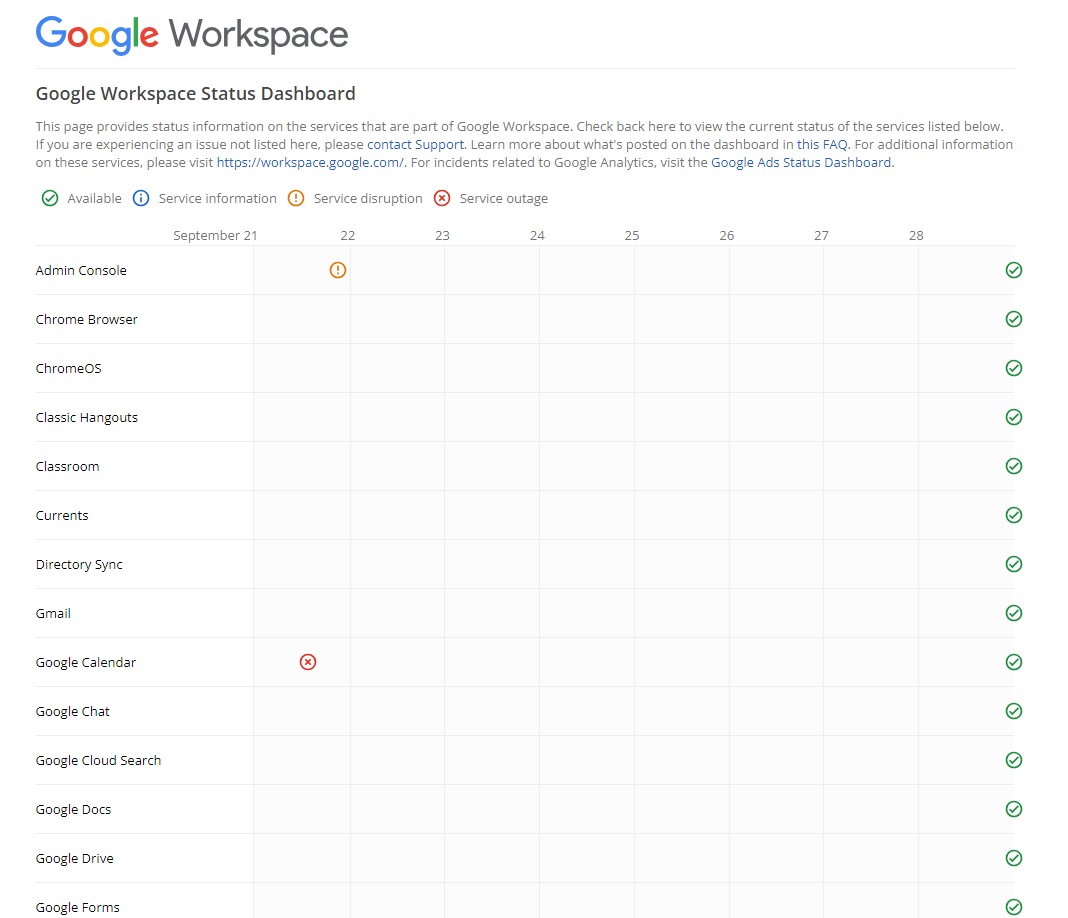Click Google Chat available checkmark icon
Image resolution: width=1068 pixels, height=918 pixels.
[x=1014, y=712]
